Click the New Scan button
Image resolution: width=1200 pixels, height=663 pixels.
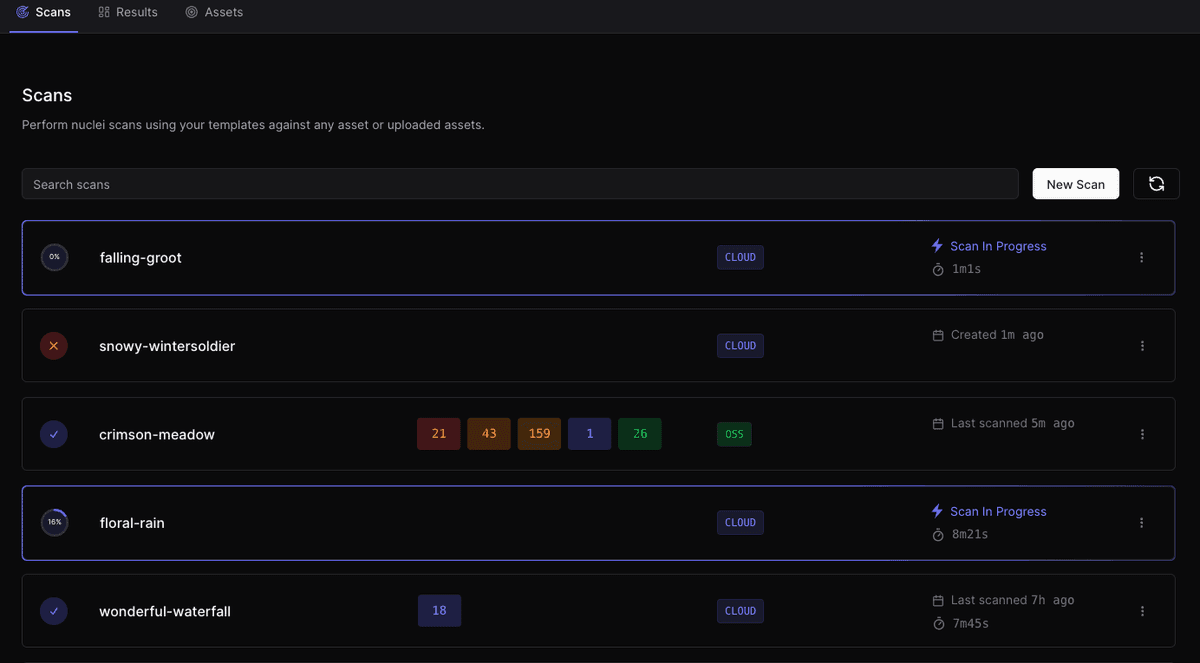click(1075, 184)
